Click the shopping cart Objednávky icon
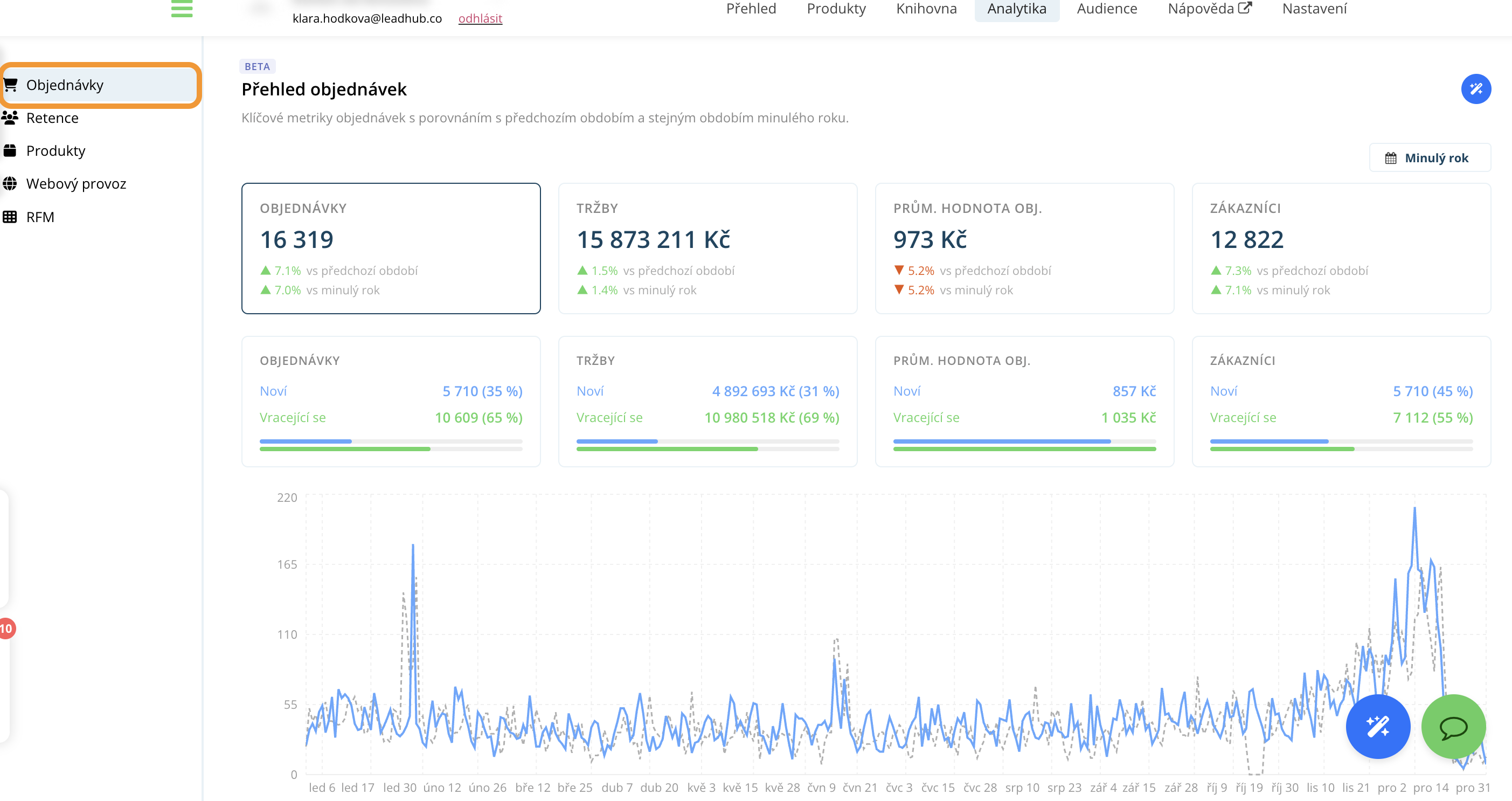1512x801 pixels. point(10,85)
